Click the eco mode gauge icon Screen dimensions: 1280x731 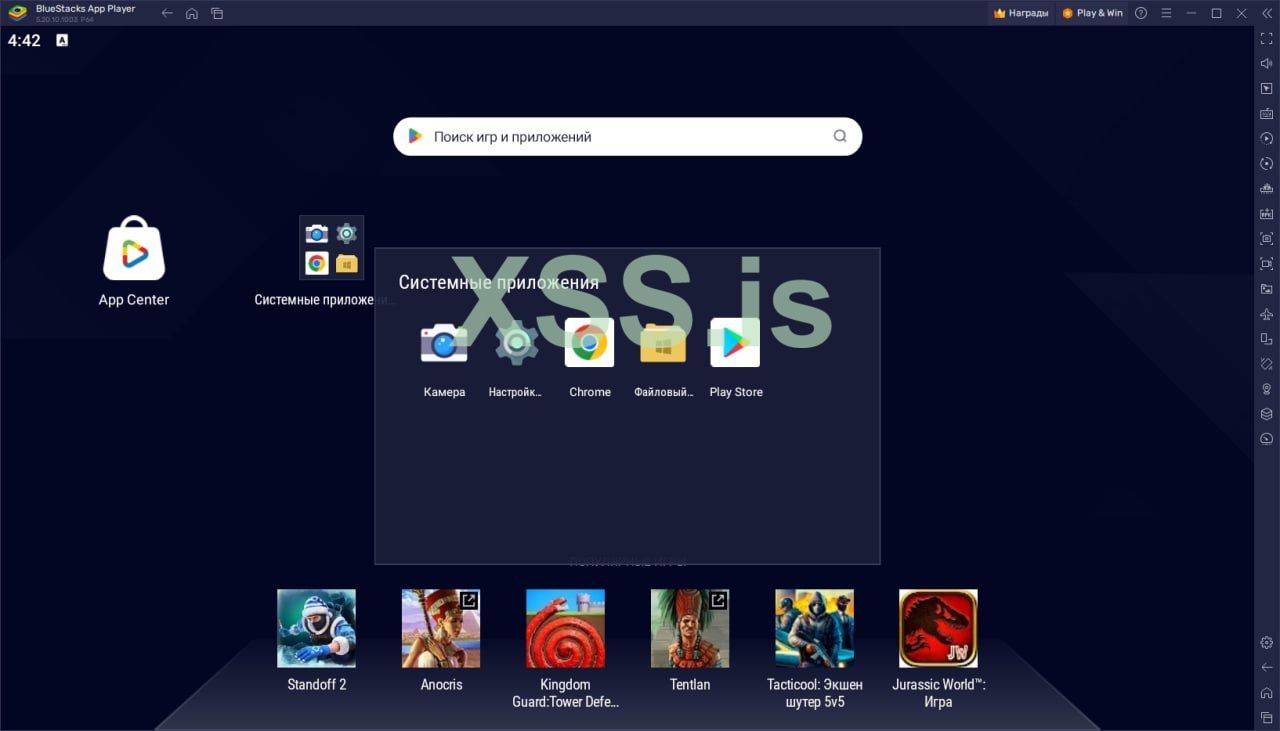point(1266,439)
